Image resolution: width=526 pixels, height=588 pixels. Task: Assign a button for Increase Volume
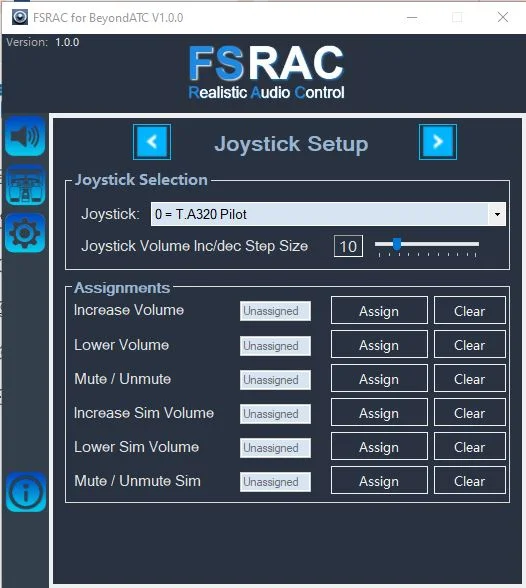point(379,310)
